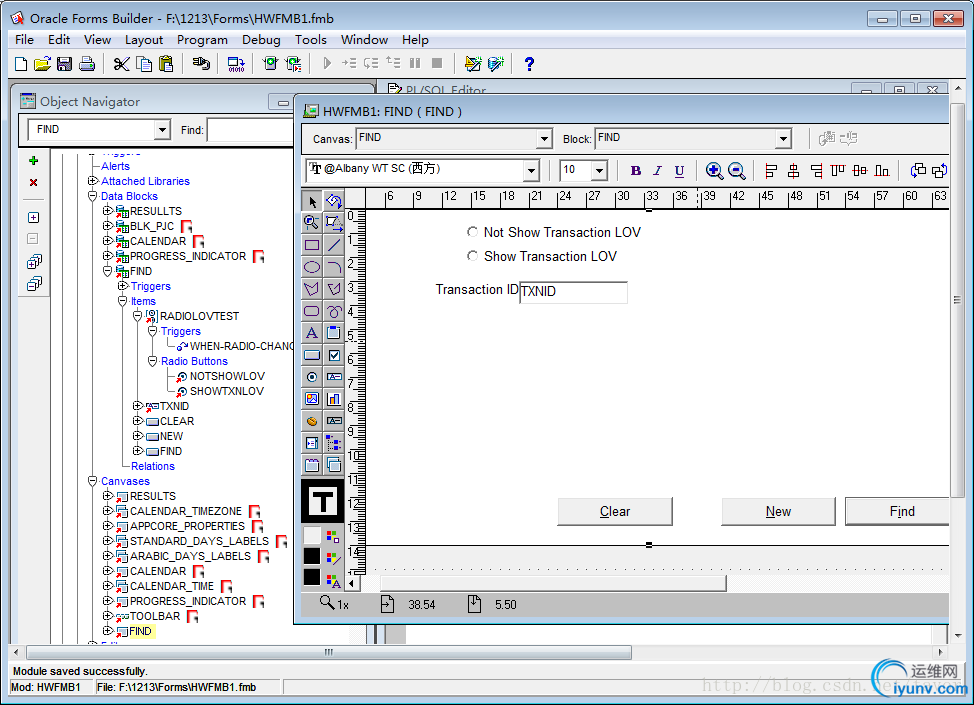Click the green plus Create button in Navigator
This screenshot has height=705, width=974.
(x=34, y=160)
